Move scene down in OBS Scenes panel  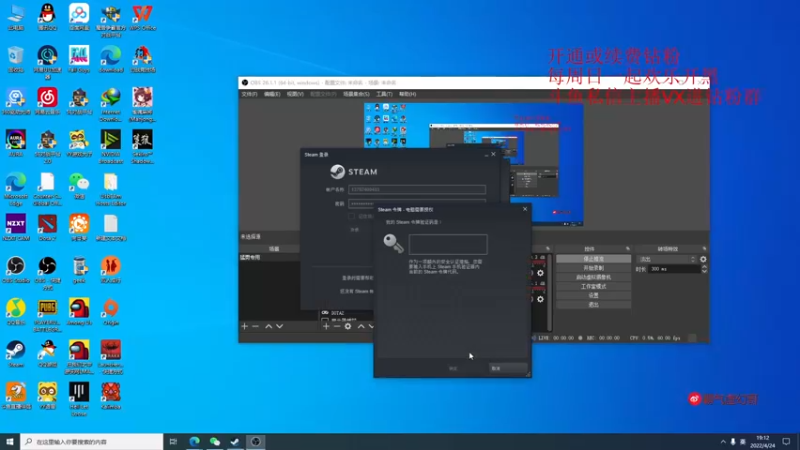pyautogui.click(x=280, y=326)
